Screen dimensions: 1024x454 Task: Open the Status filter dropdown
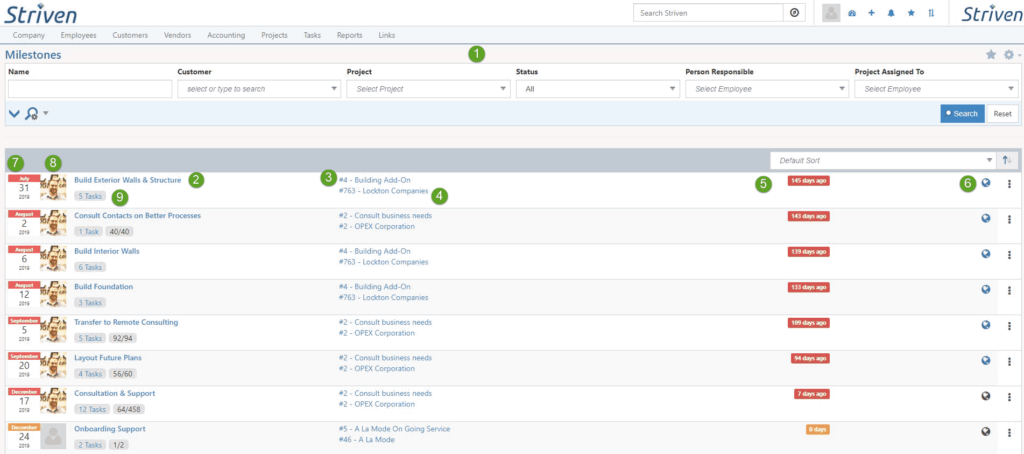click(x=598, y=89)
